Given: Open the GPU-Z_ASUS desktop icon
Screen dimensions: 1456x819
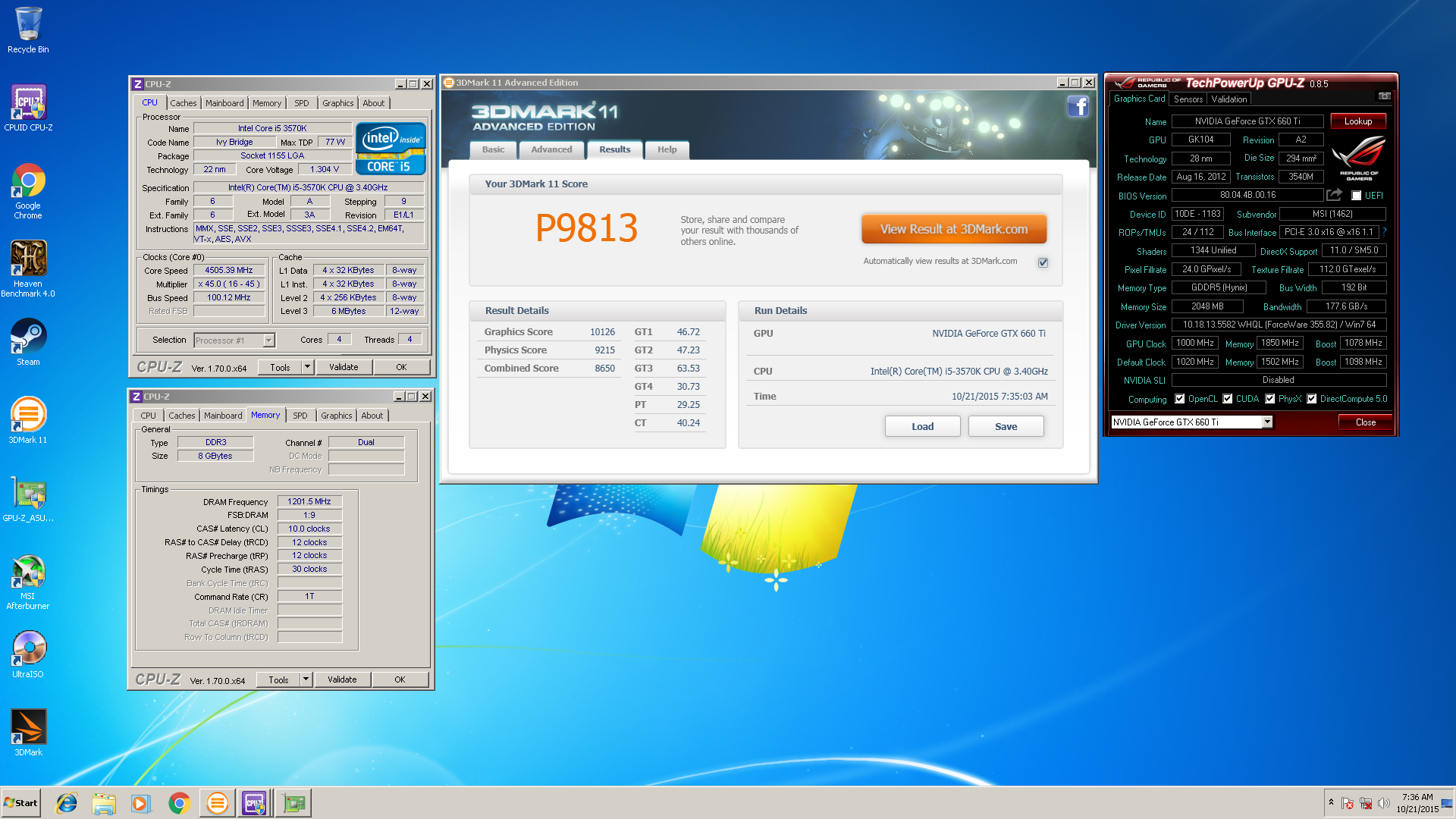Looking at the screenshot, I should (x=28, y=499).
